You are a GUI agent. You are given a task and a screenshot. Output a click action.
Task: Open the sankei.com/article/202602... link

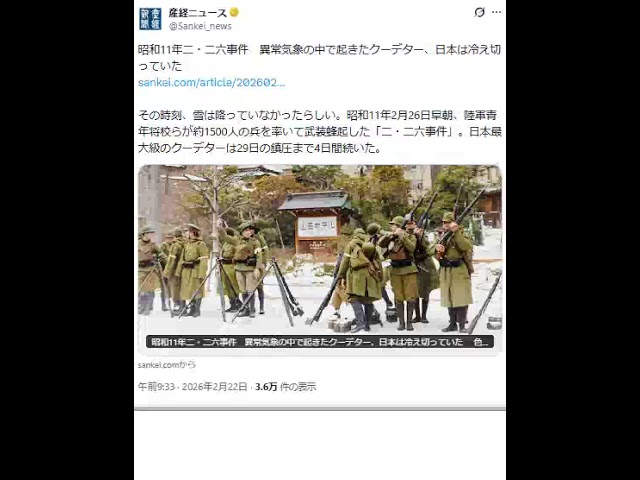pos(211,82)
